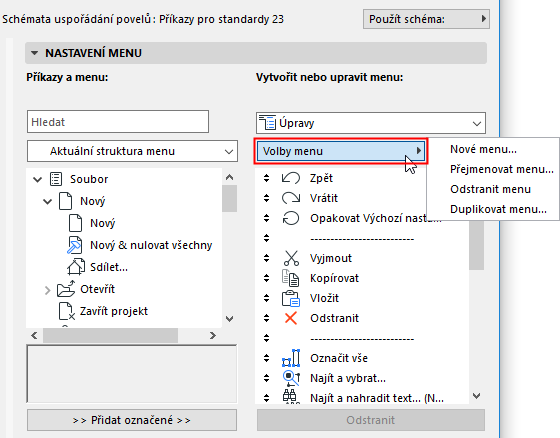Select the Nový & nulovat všechny item
Image resolution: width=560 pixels, height=438 pixels.
click(x=151, y=245)
